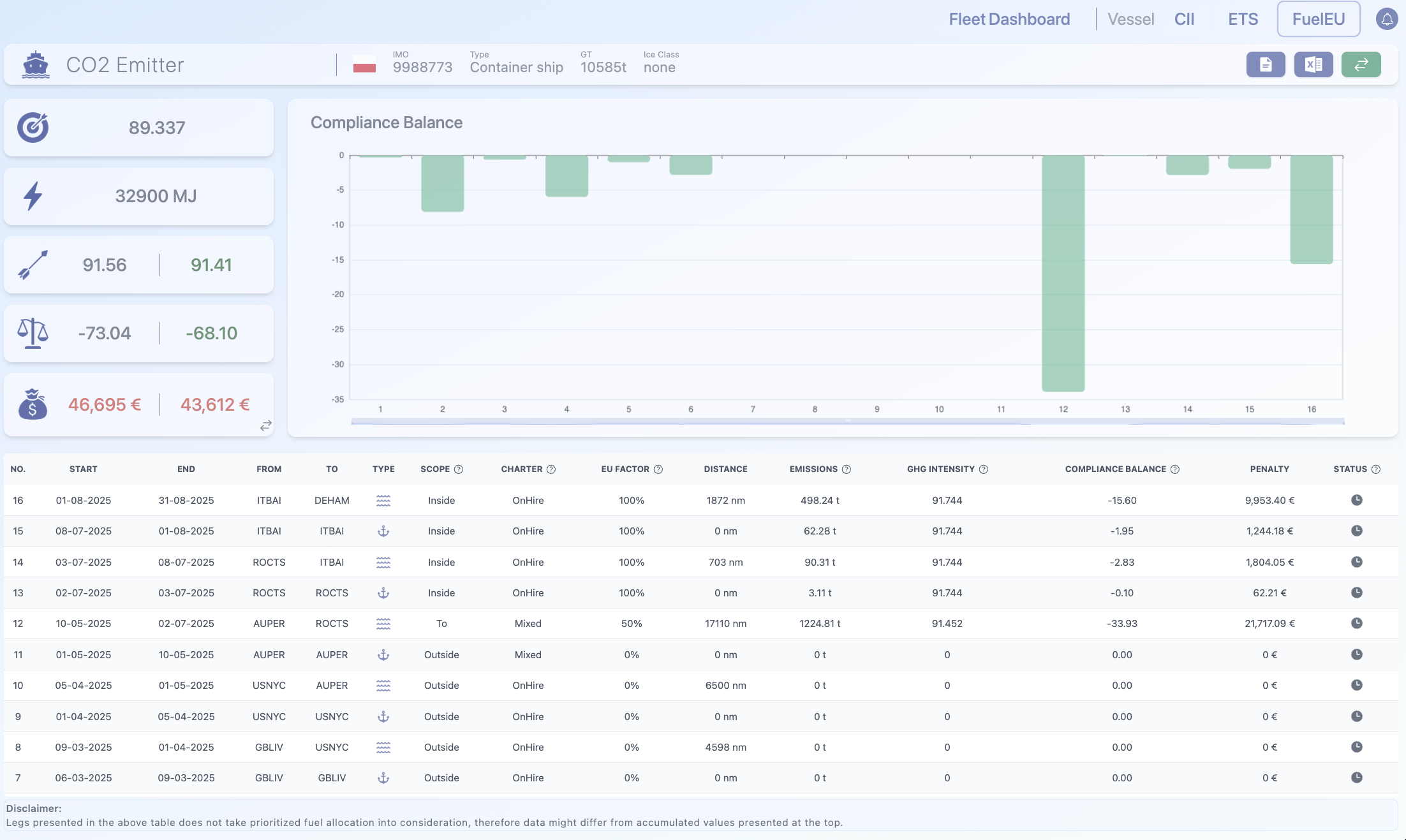Open the FuelEU tab
This screenshot has width=1406, height=840.
(x=1318, y=19)
